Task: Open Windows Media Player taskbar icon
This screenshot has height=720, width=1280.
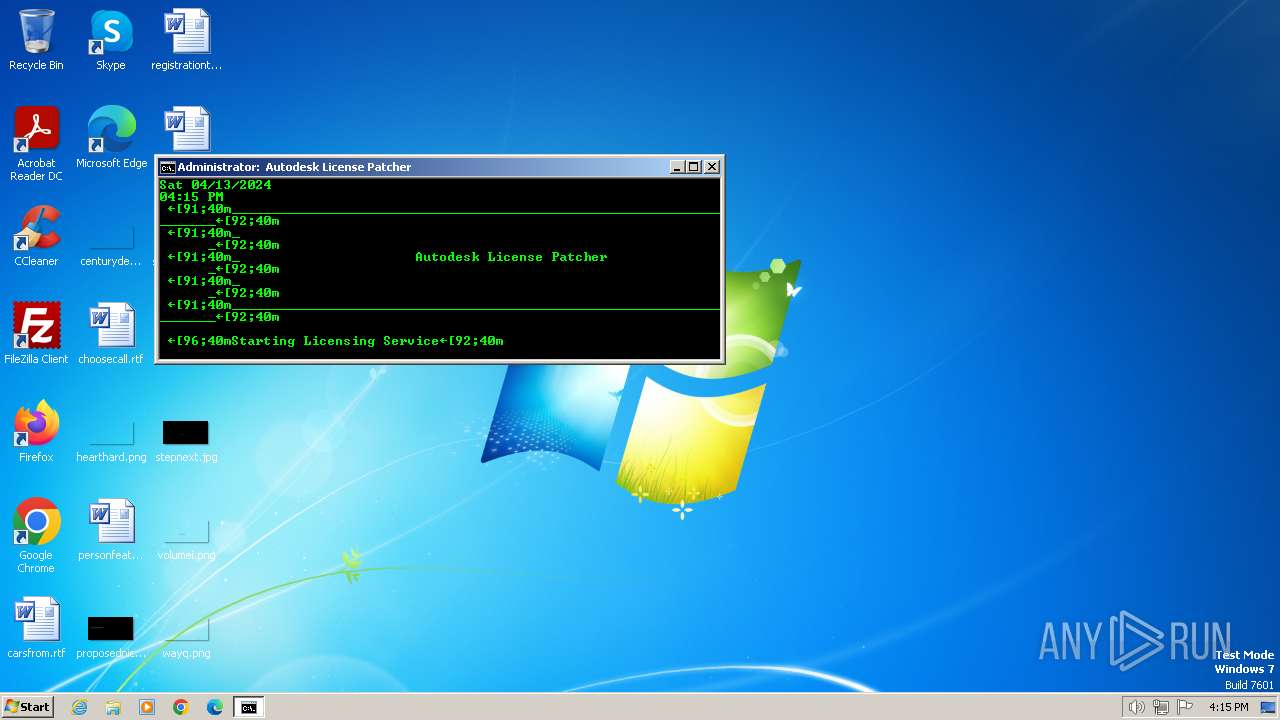Action: pos(147,707)
